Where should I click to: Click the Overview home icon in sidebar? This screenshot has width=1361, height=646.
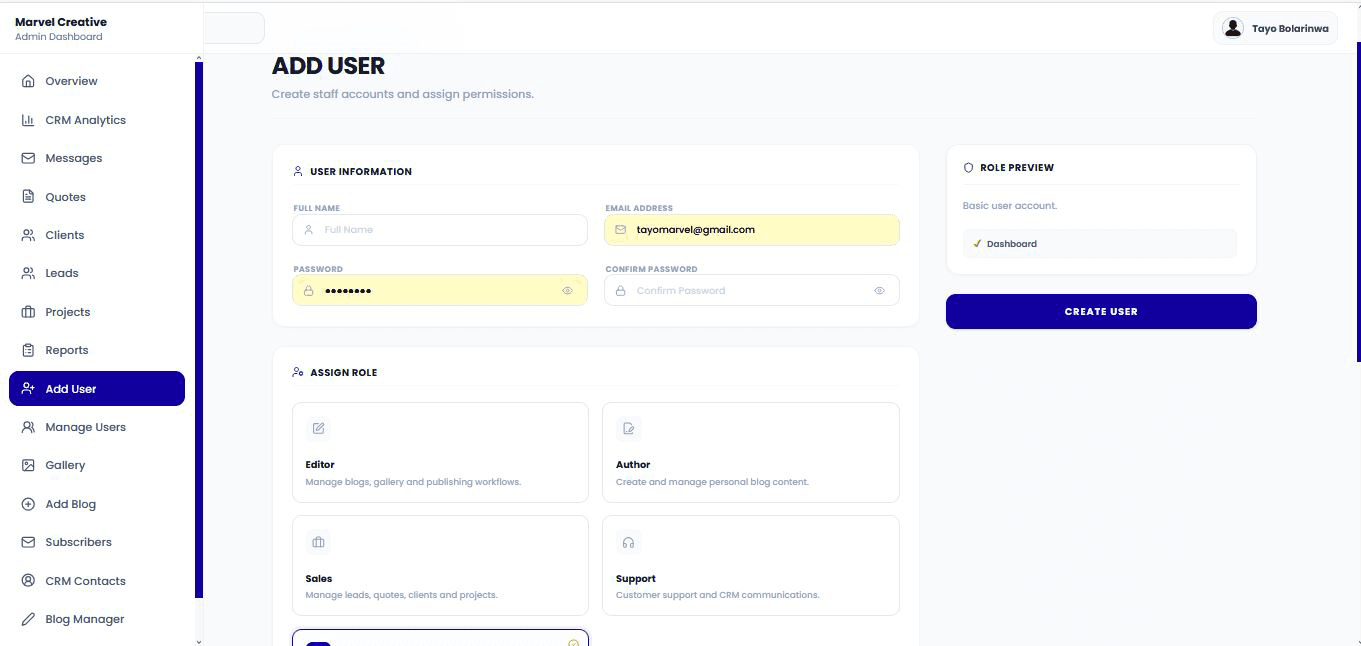[28, 81]
